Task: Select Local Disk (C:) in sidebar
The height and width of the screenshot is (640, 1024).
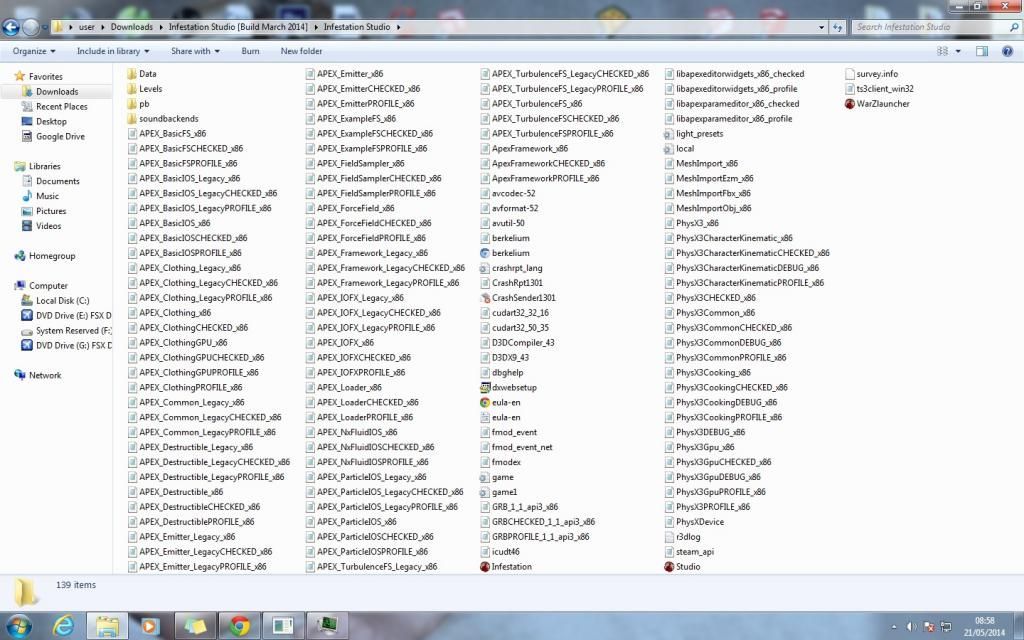Action: pos(62,300)
